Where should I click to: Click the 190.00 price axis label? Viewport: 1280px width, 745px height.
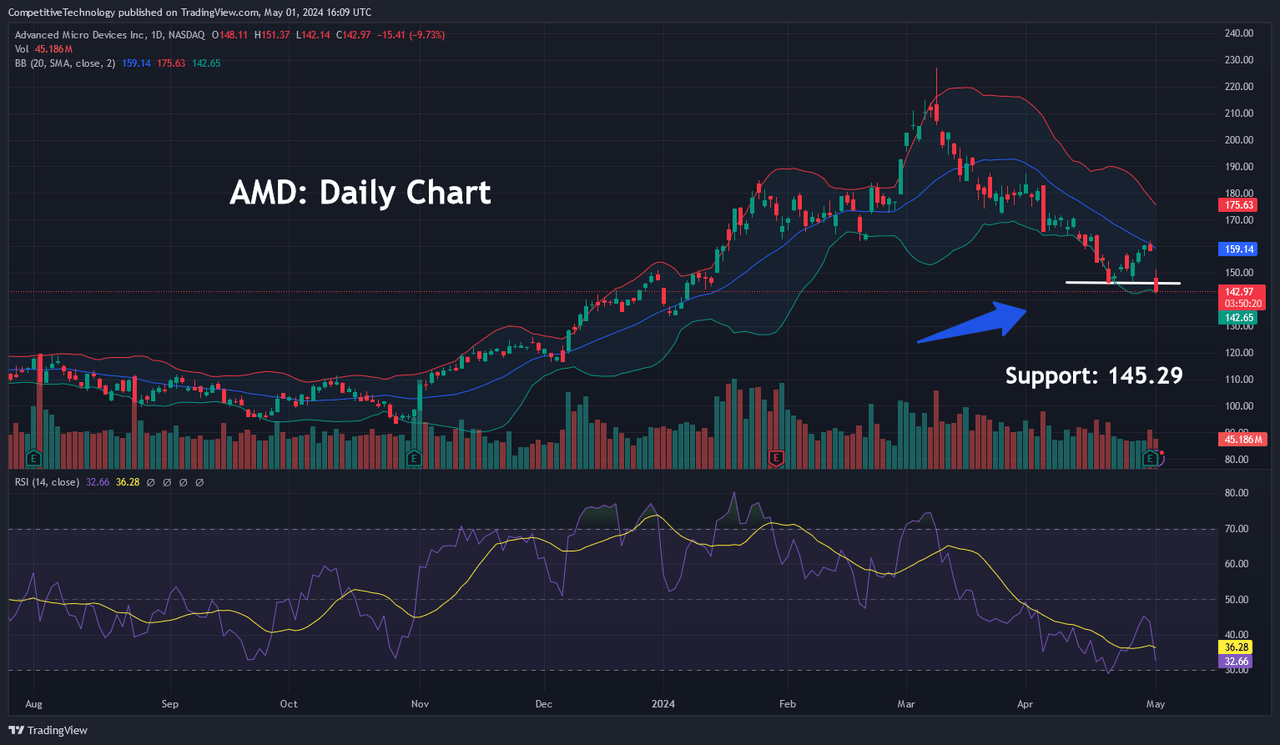(1238, 167)
